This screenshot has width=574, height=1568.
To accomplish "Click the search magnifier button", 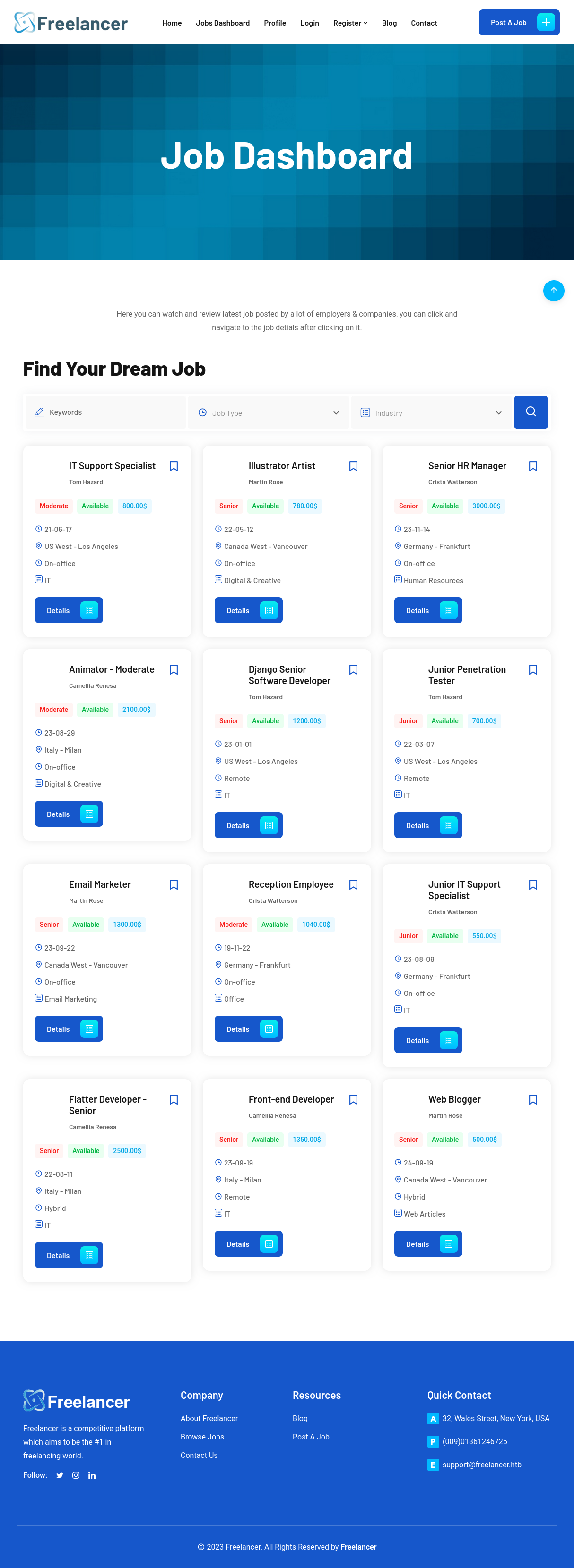I will coord(530,412).
